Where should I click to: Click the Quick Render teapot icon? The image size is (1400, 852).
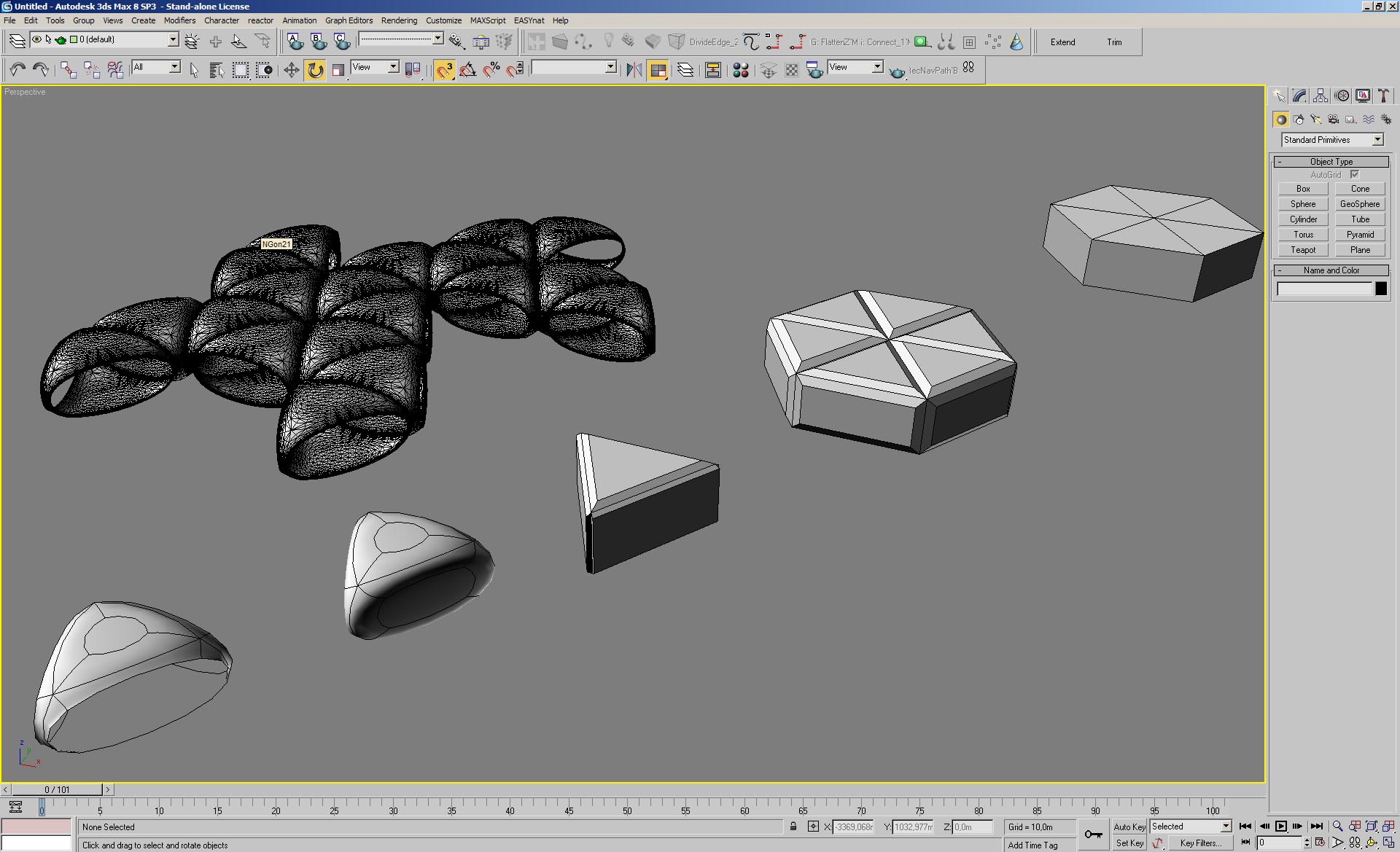(x=897, y=71)
